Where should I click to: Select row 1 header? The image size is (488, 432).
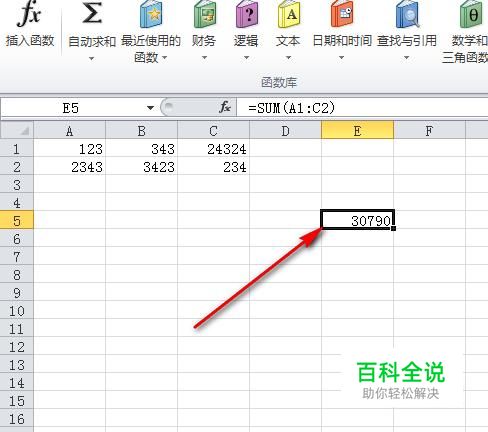(x=17, y=149)
